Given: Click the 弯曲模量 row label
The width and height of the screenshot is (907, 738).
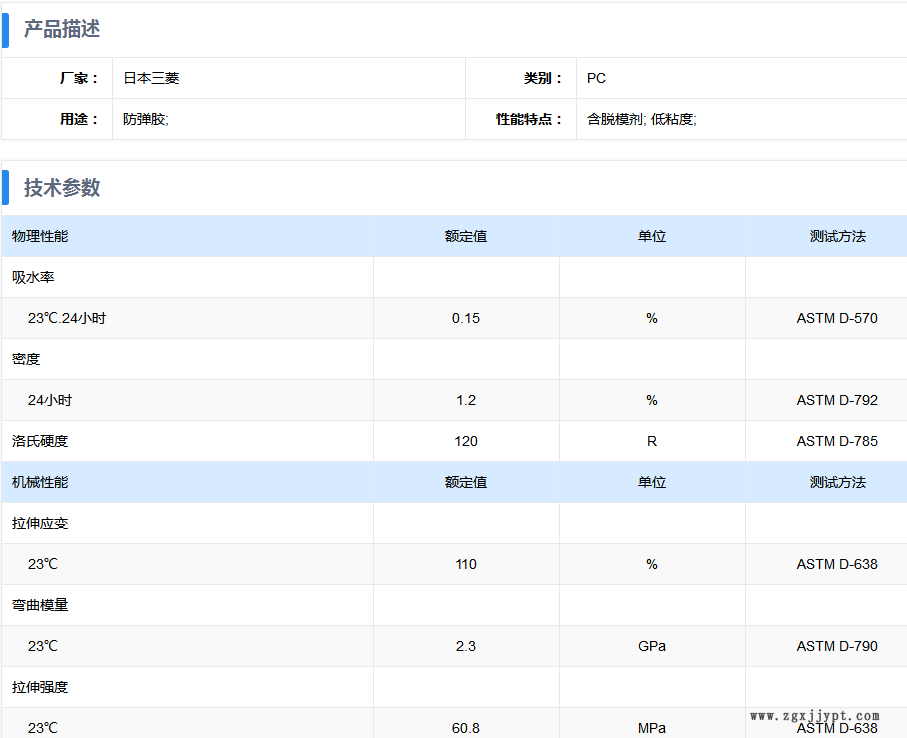Looking at the screenshot, I should tap(40, 605).
